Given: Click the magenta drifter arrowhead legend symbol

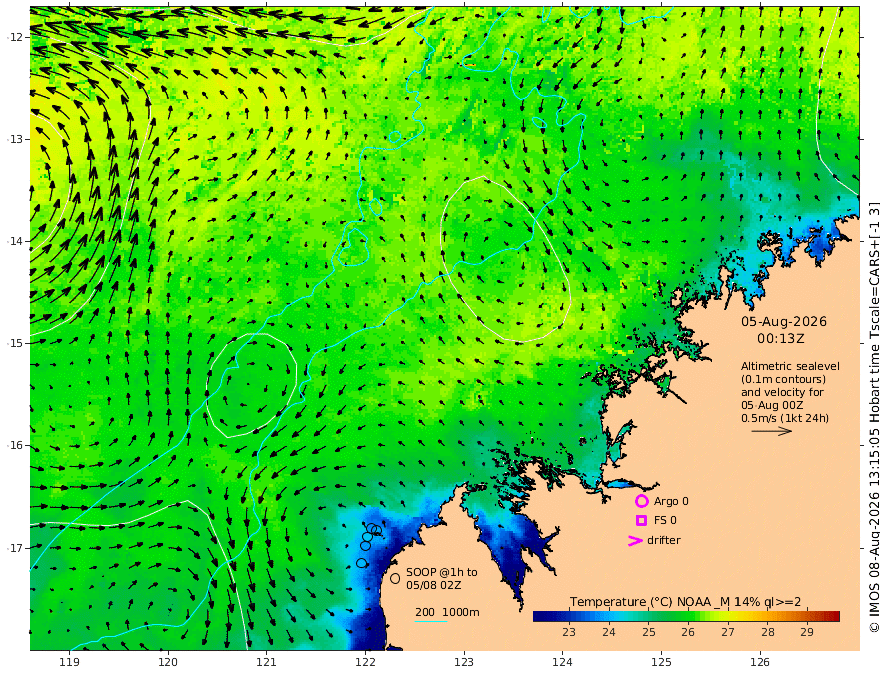Looking at the screenshot, I should point(635,541).
